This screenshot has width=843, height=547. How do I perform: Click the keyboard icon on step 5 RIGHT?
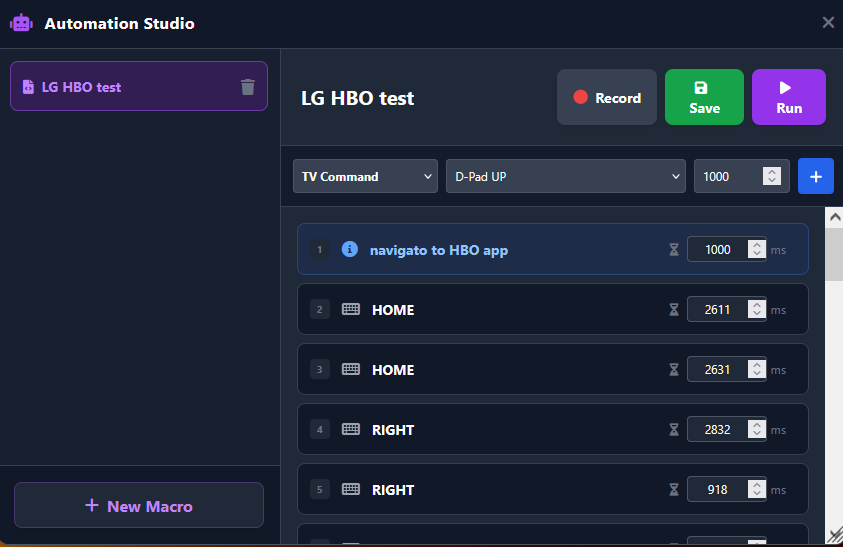(x=351, y=489)
